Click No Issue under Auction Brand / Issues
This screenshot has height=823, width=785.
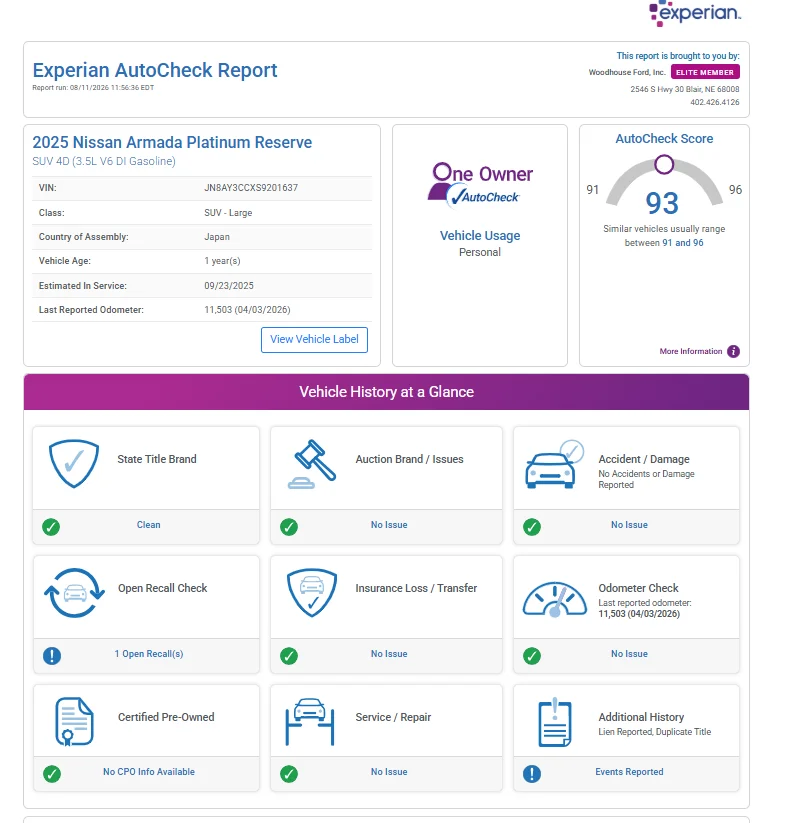coord(389,524)
